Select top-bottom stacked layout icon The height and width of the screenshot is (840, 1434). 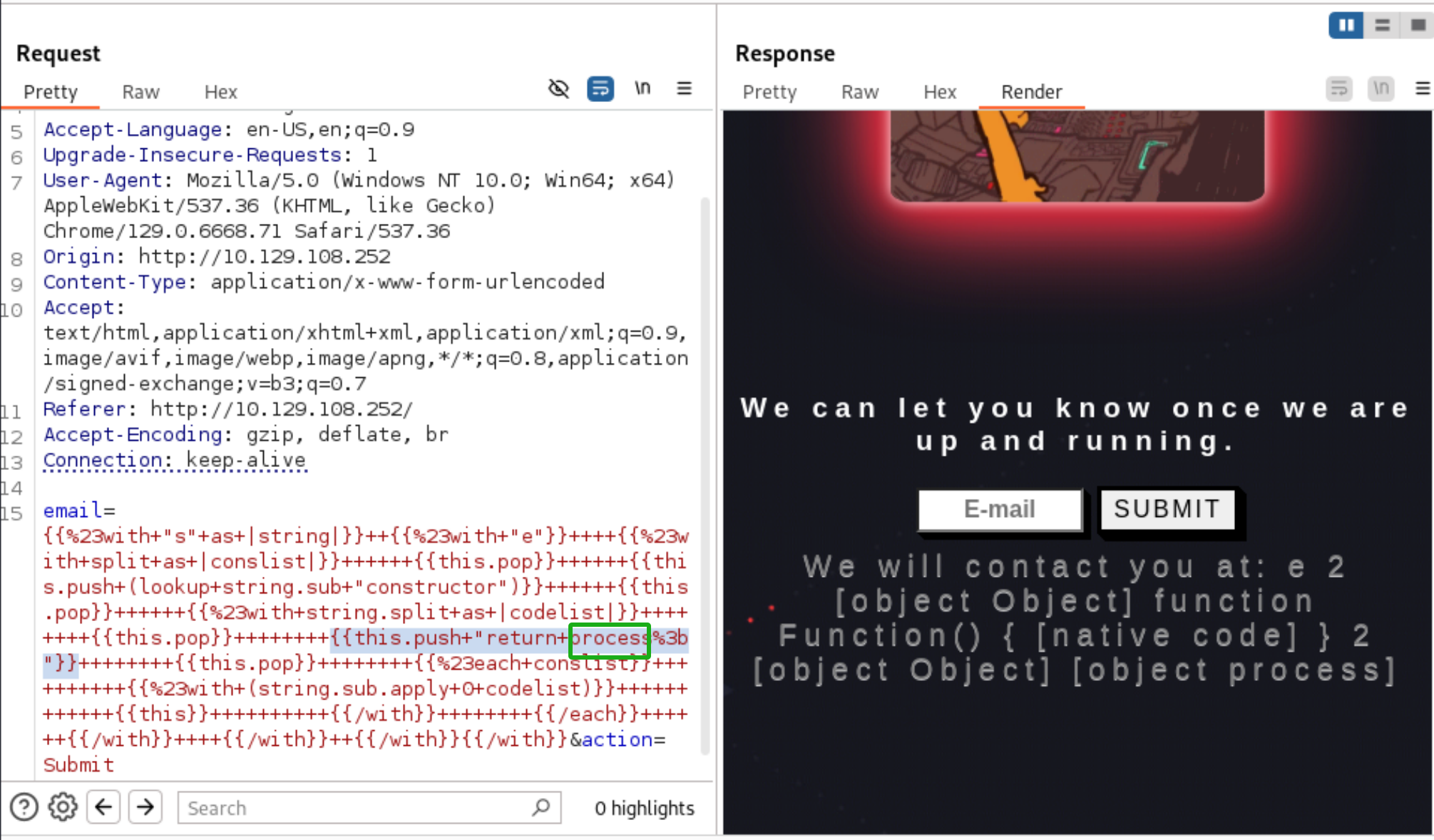[1382, 26]
